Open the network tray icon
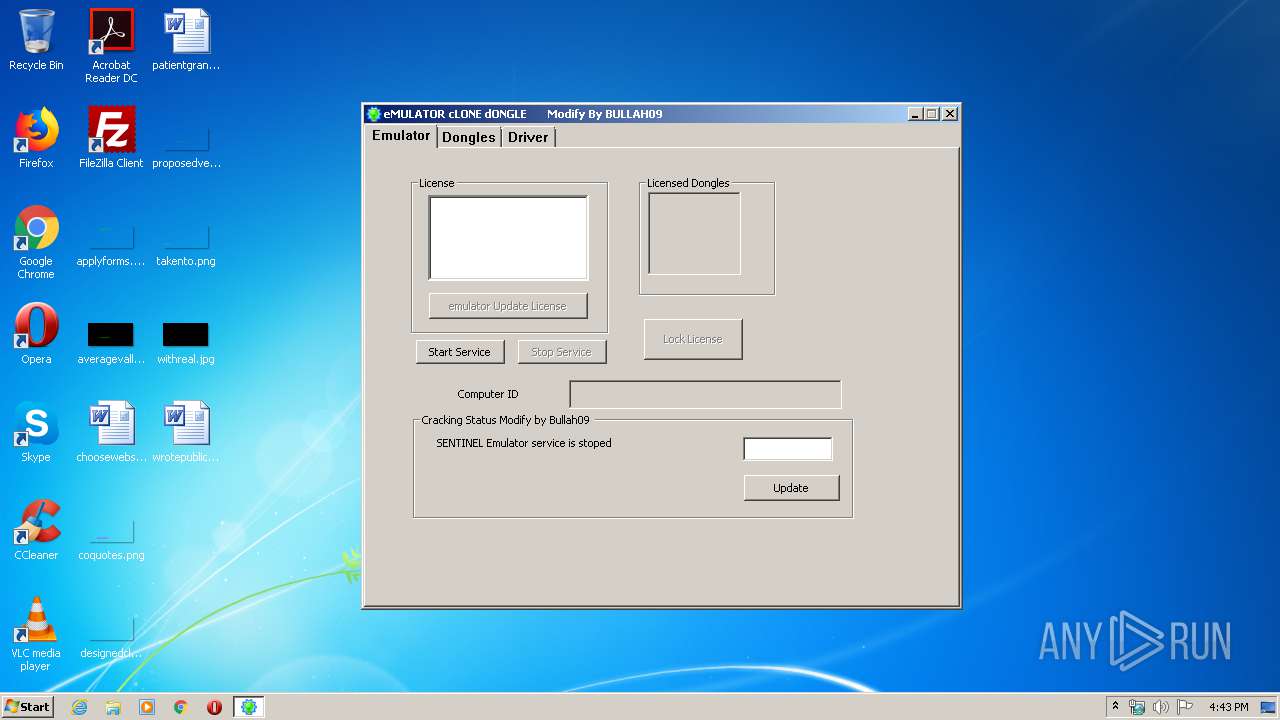Viewport: 1280px width, 720px height. (1137, 707)
